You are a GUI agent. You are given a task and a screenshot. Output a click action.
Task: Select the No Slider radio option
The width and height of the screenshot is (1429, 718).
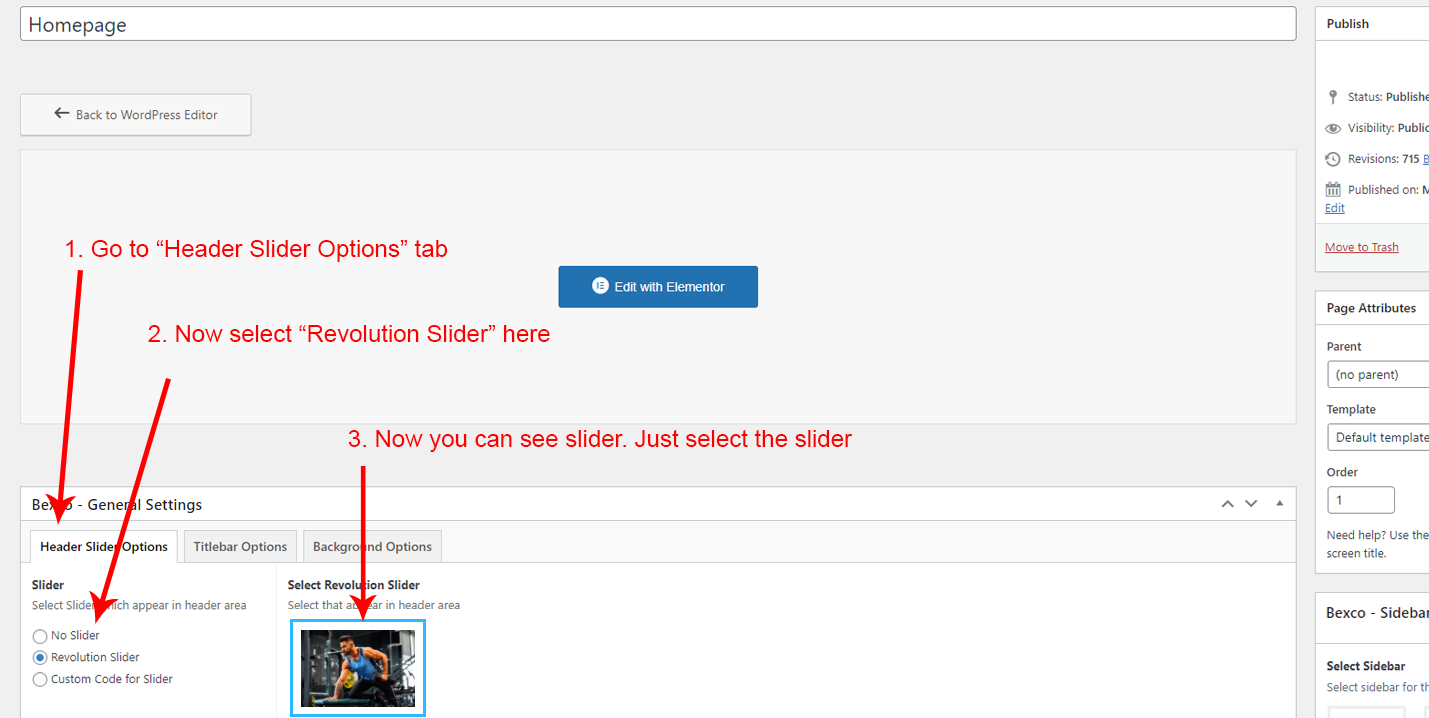40,636
